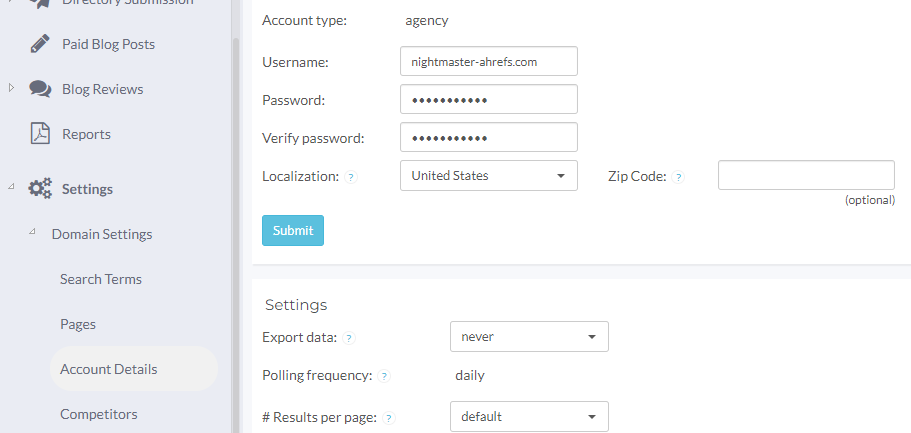This screenshot has height=433, width=911.
Task: Click the Zip Code input field
Action: (x=806, y=175)
